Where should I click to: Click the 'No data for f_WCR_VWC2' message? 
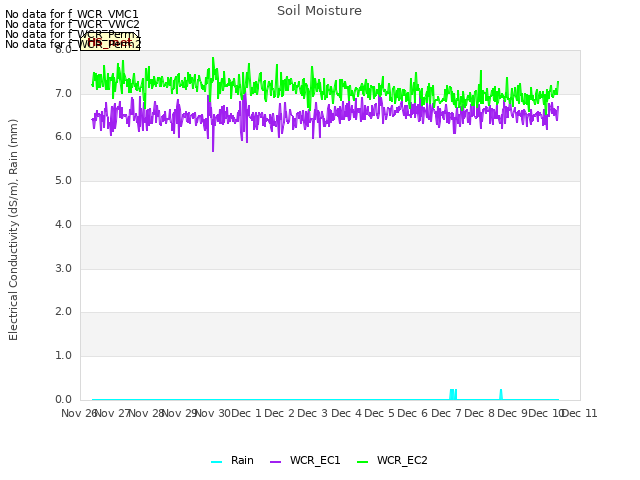(x=72, y=24)
